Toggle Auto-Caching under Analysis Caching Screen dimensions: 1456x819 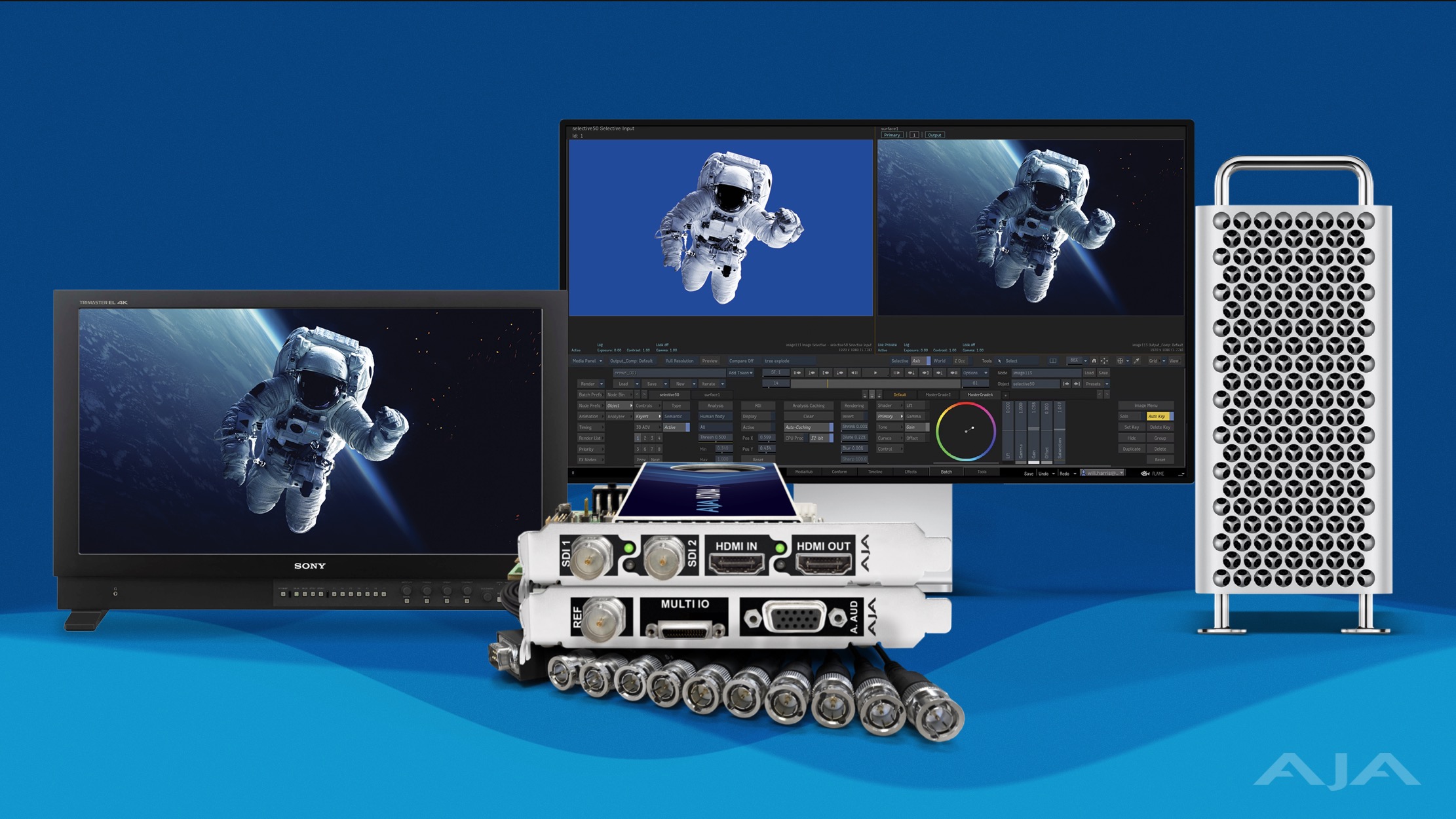click(x=807, y=427)
